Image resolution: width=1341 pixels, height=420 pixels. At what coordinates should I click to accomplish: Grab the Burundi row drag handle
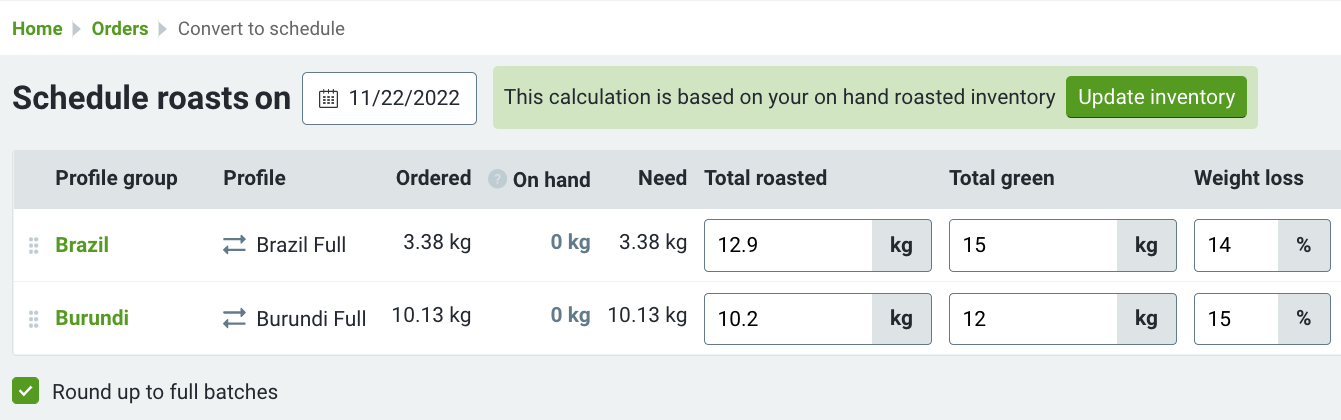[34, 319]
